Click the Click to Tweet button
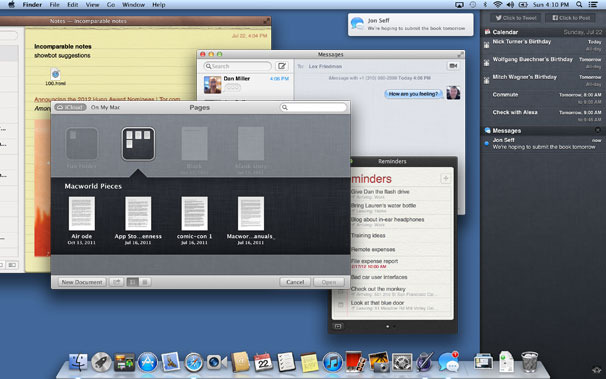 pyautogui.click(x=516, y=18)
